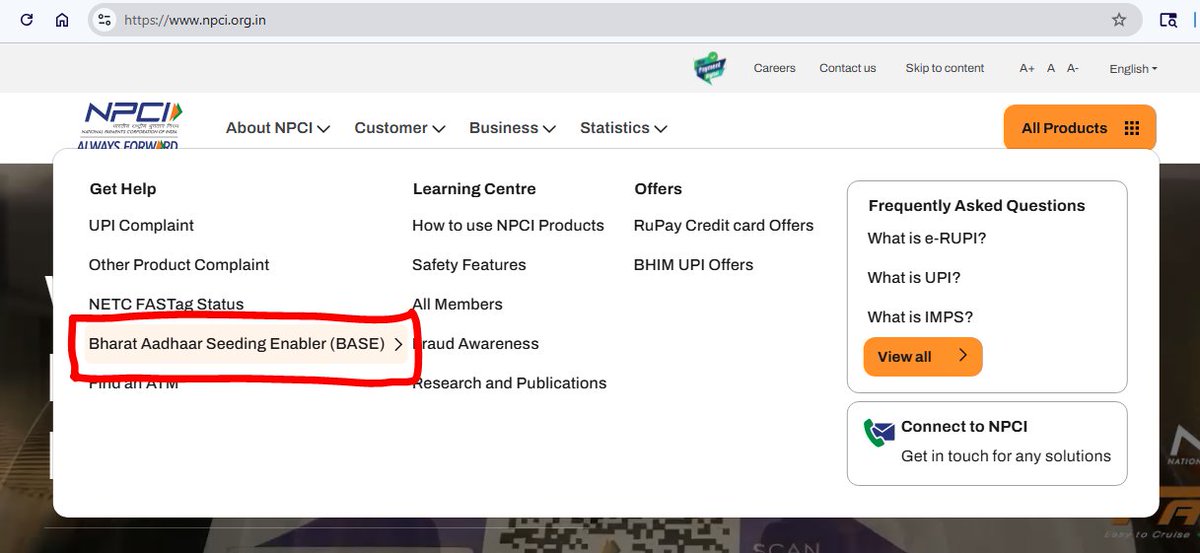The width and height of the screenshot is (1200, 553).
Task: Open UPI Complaint link
Action: pyautogui.click(x=141, y=226)
